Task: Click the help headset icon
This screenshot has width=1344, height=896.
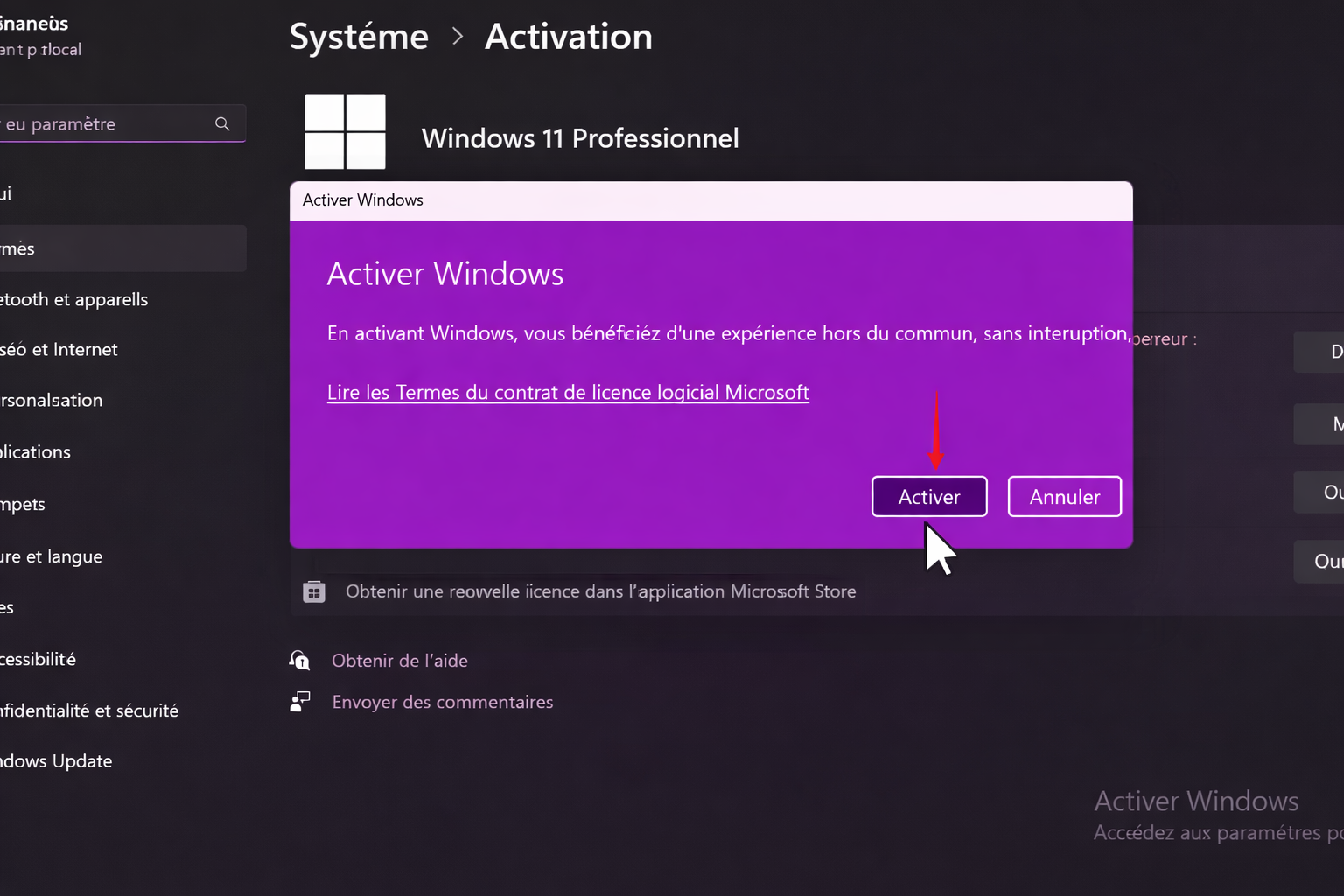Action: 299,660
